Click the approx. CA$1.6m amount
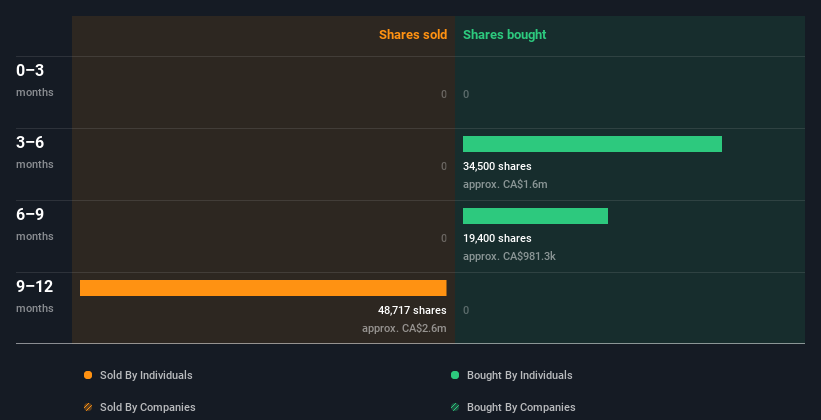The width and height of the screenshot is (821, 420). 505,184
